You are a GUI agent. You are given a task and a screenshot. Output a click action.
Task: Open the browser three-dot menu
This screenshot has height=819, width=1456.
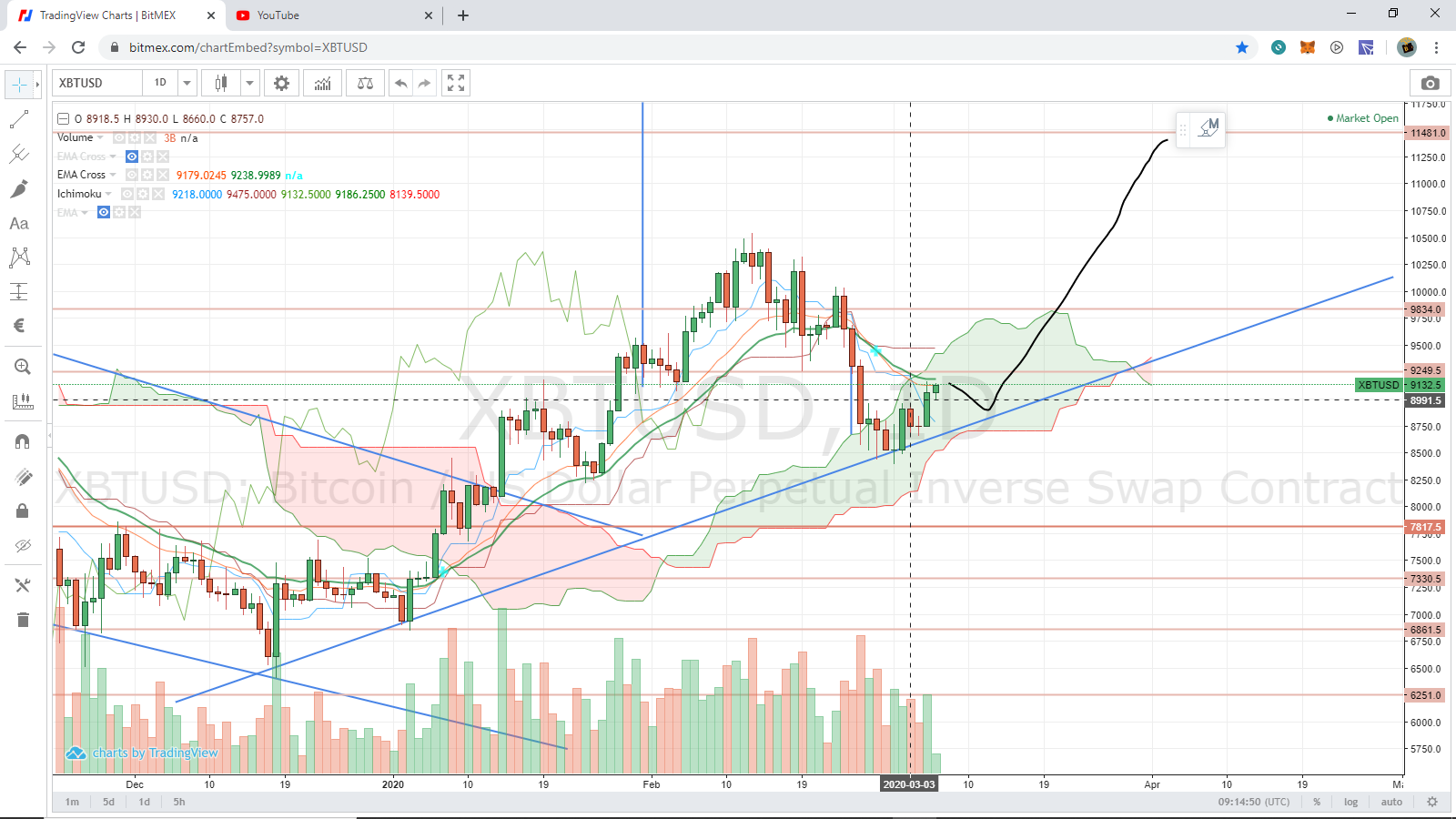(1437, 47)
